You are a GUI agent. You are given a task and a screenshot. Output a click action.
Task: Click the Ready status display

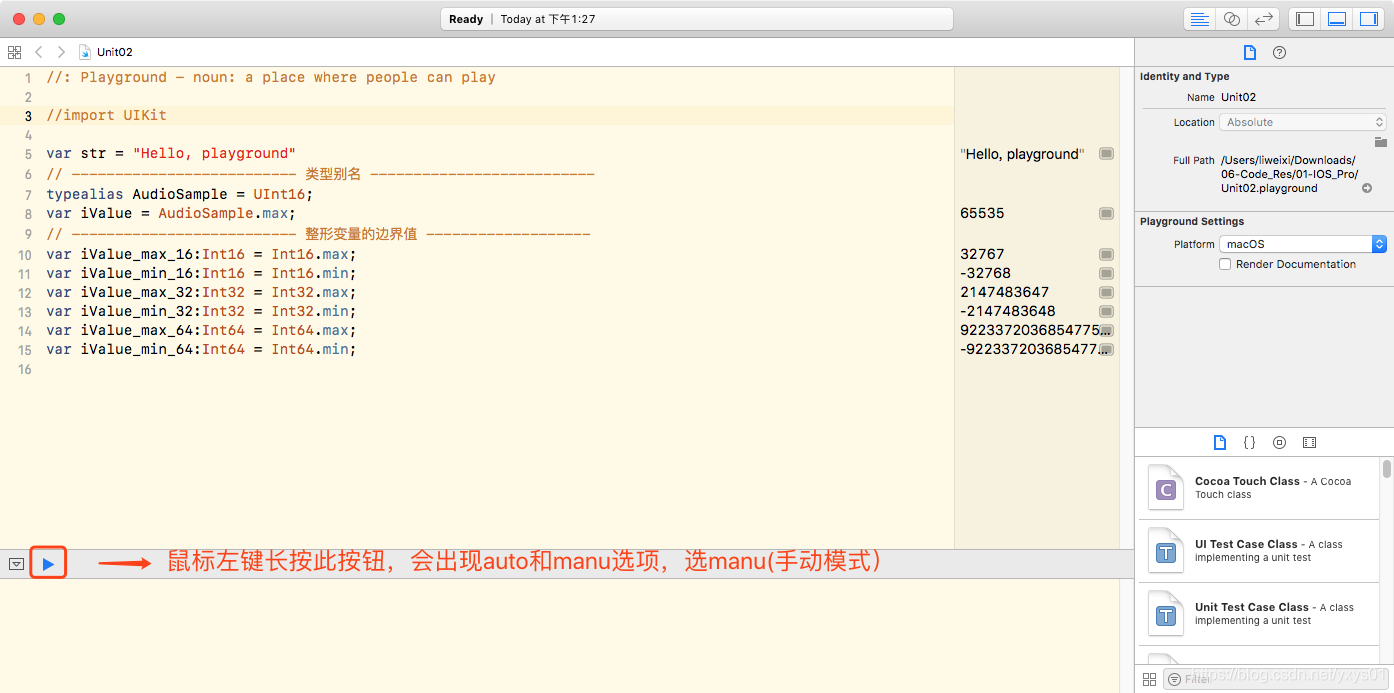point(697,19)
